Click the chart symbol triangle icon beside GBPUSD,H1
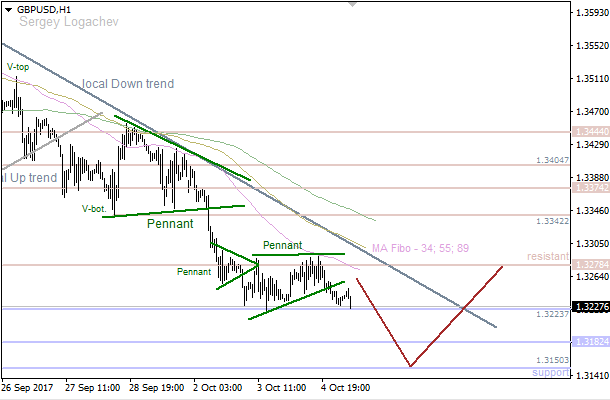 pos(6,8)
